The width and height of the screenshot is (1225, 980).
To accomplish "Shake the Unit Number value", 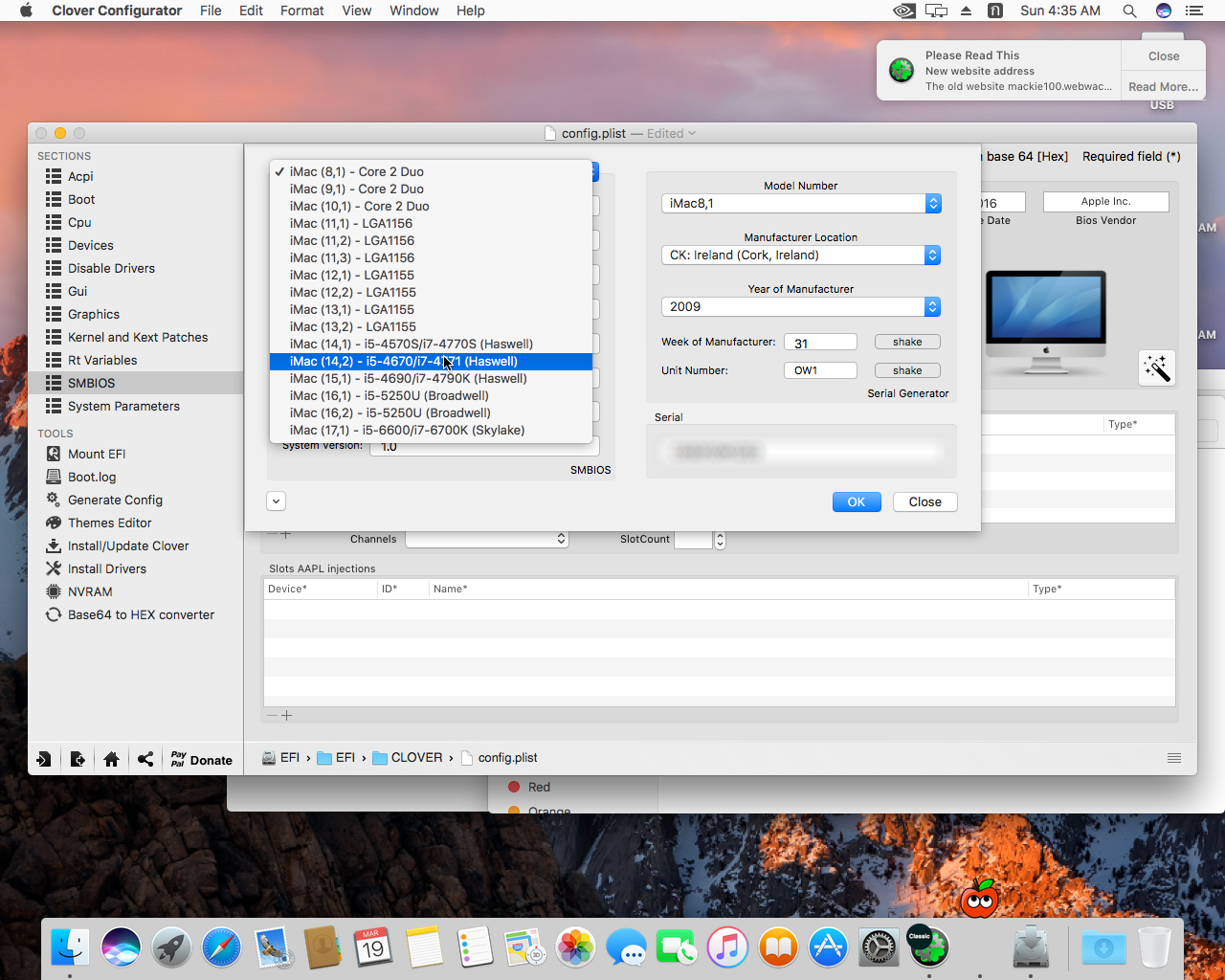I will click(907, 370).
